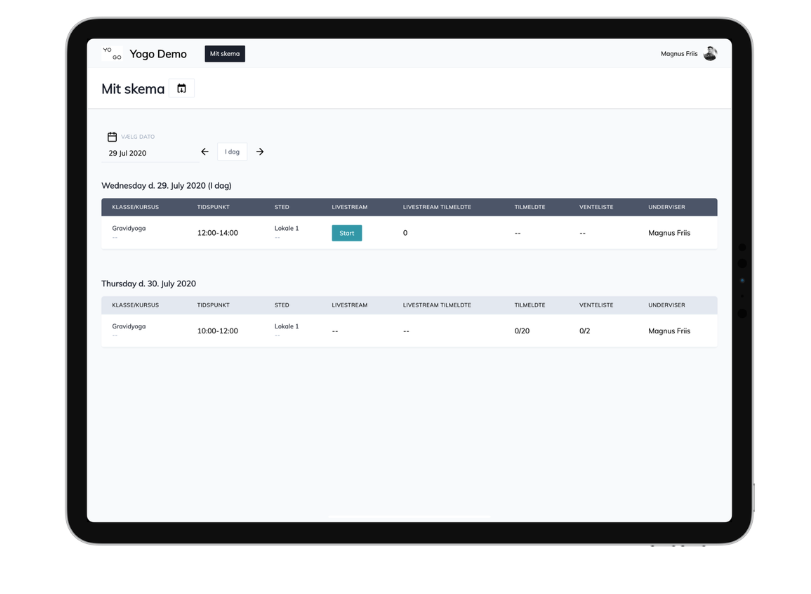
Task: Click the right arrow to view next day
Action: click(x=260, y=151)
